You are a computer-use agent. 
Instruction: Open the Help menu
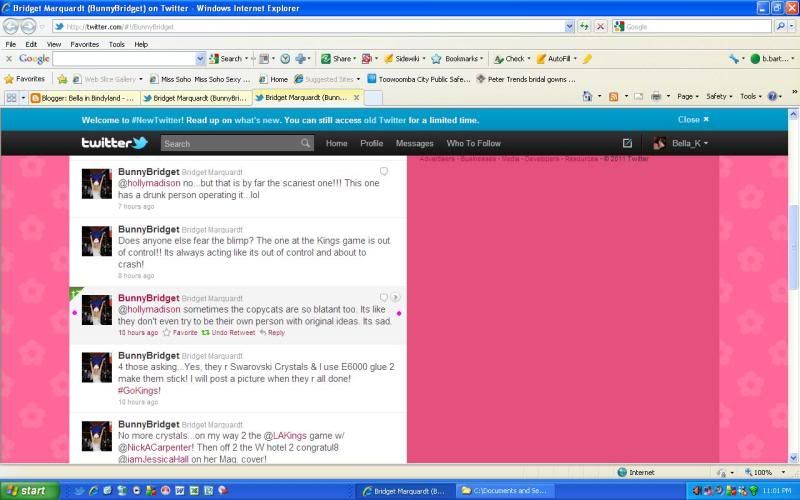click(x=141, y=44)
